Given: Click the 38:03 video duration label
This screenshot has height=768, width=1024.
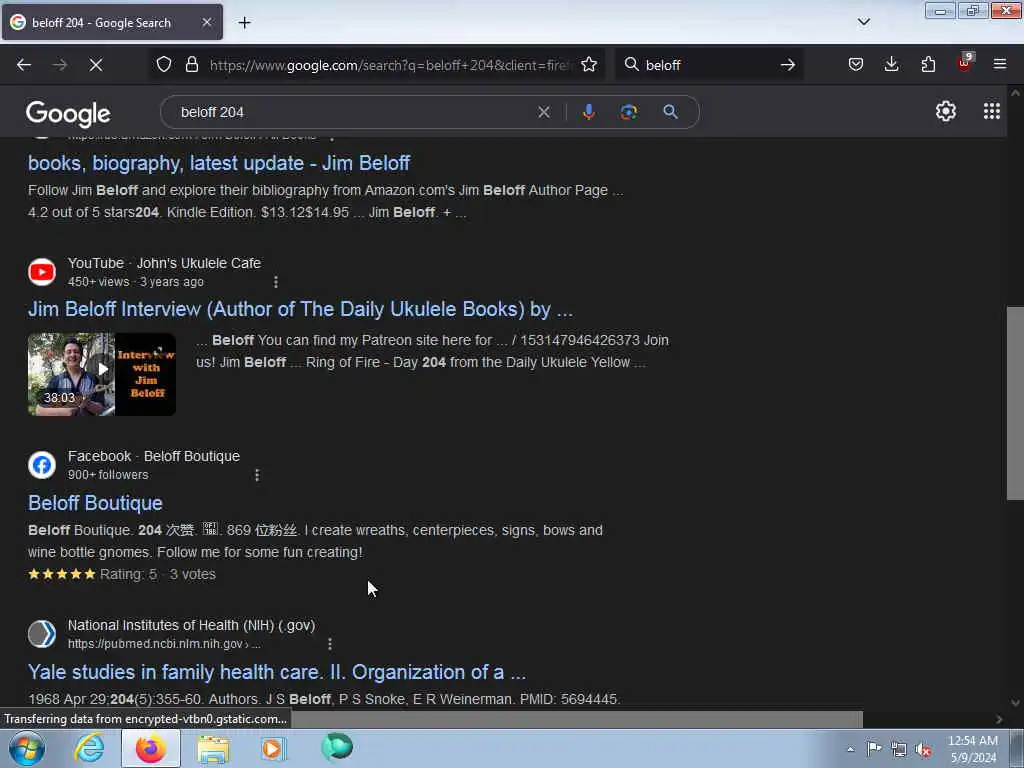Looking at the screenshot, I should click(x=59, y=398).
